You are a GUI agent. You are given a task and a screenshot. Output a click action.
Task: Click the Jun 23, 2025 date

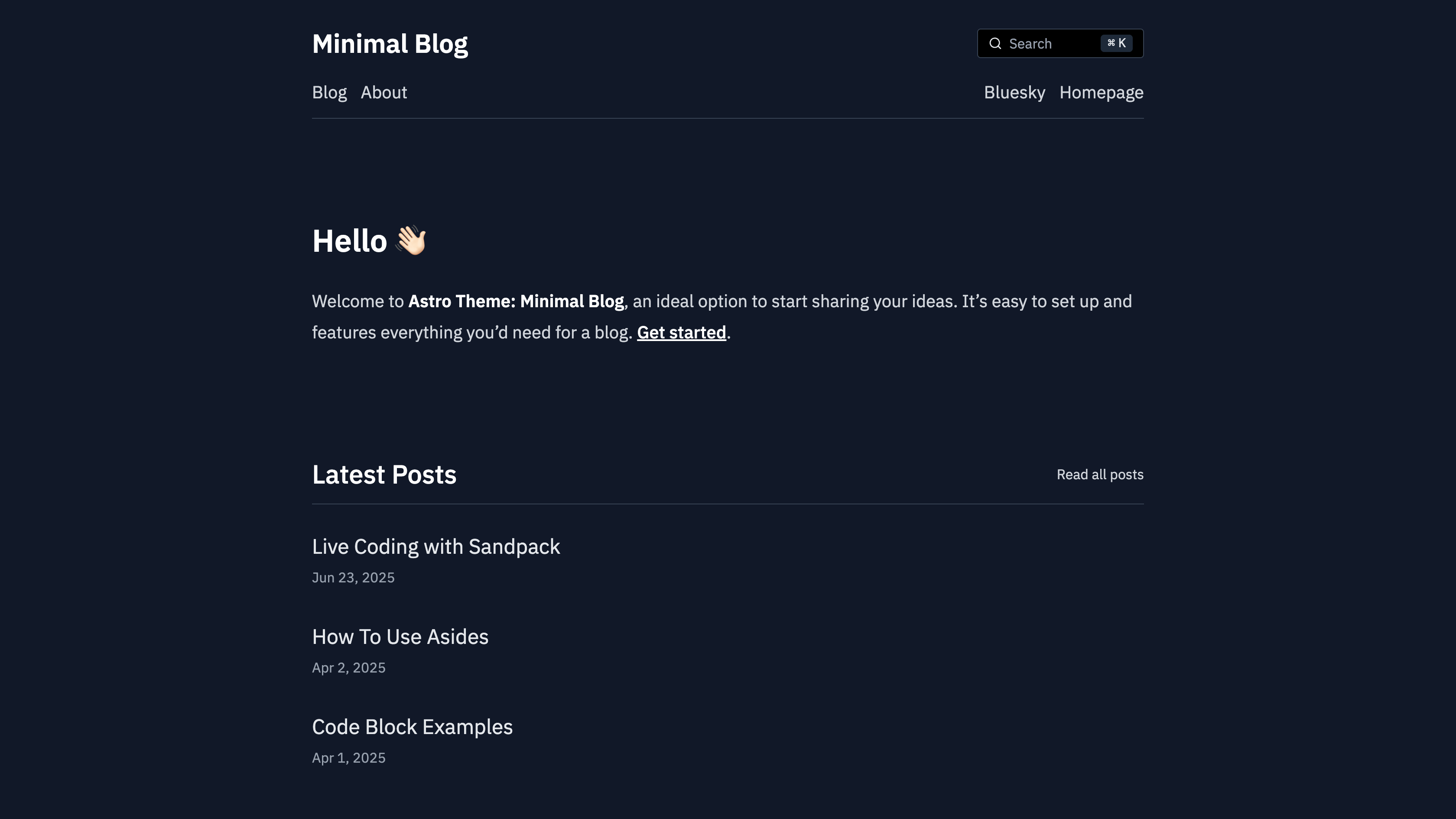pyautogui.click(x=353, y=578)
